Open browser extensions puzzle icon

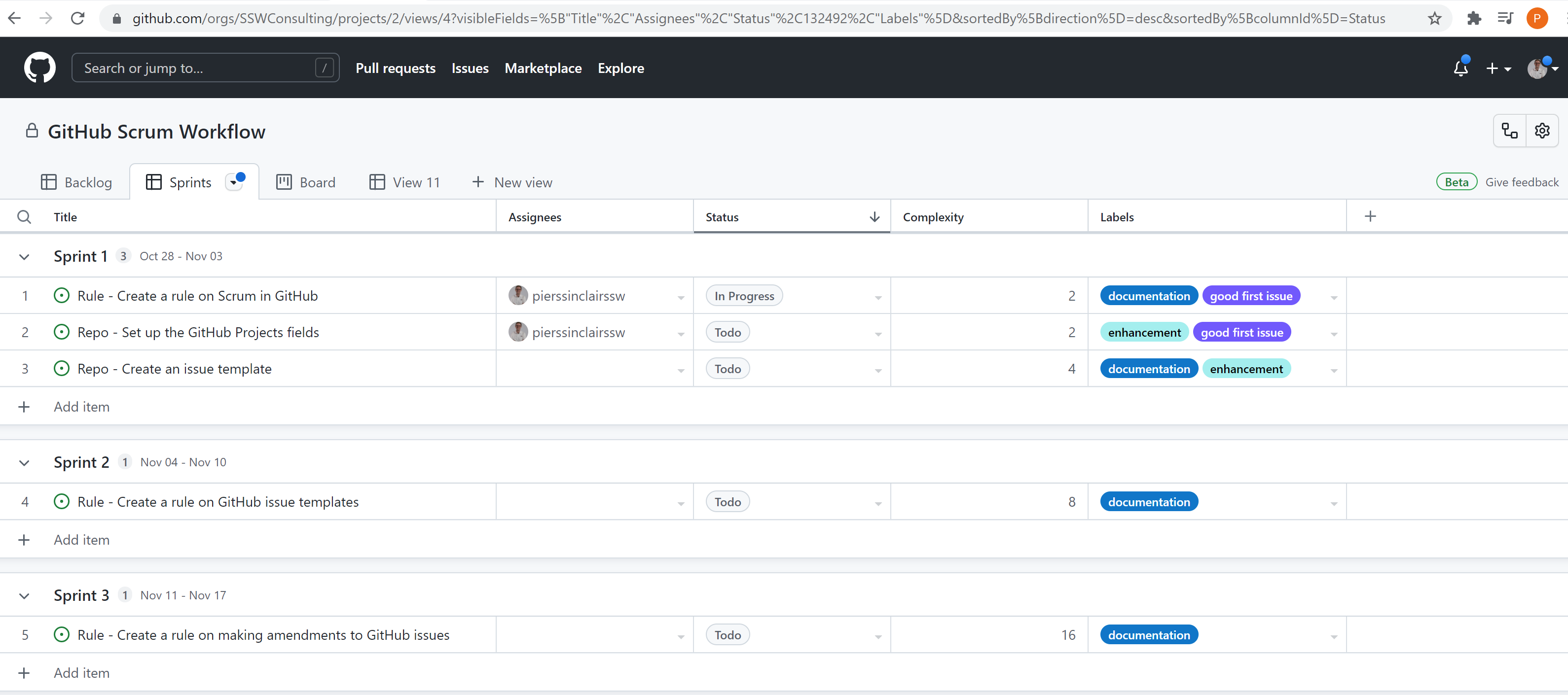click(1474, 18)
